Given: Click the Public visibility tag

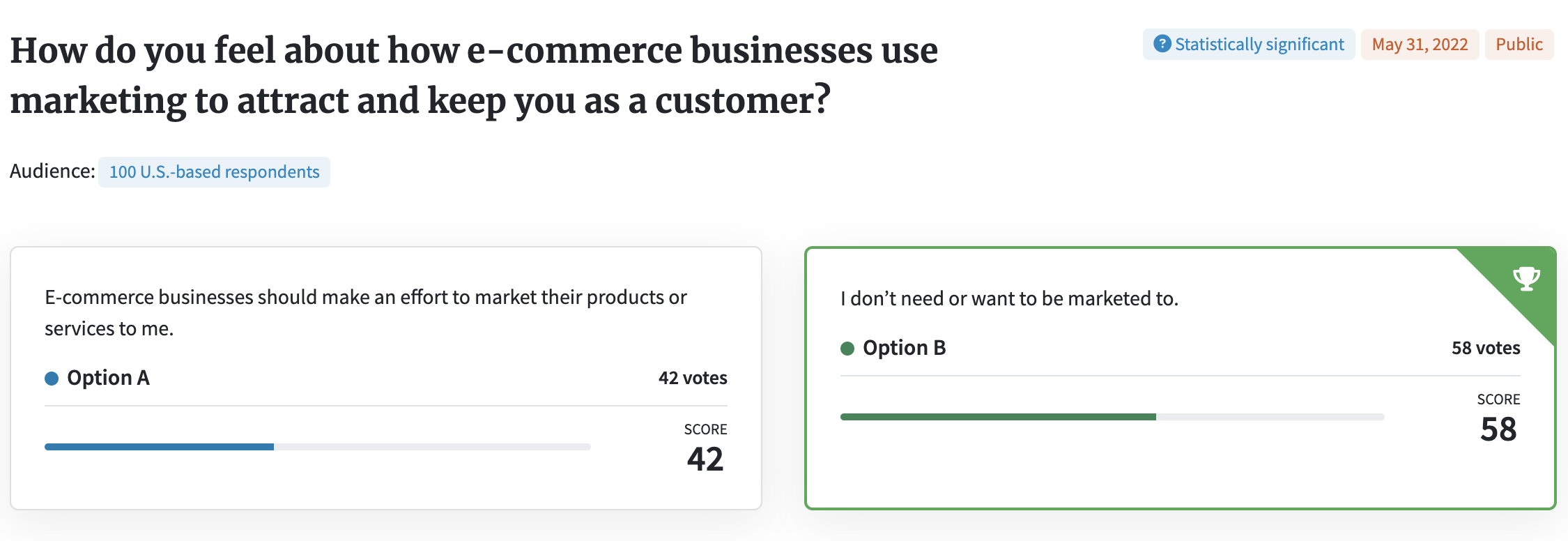Looking at the screenshot, I should pos(1519,45).
